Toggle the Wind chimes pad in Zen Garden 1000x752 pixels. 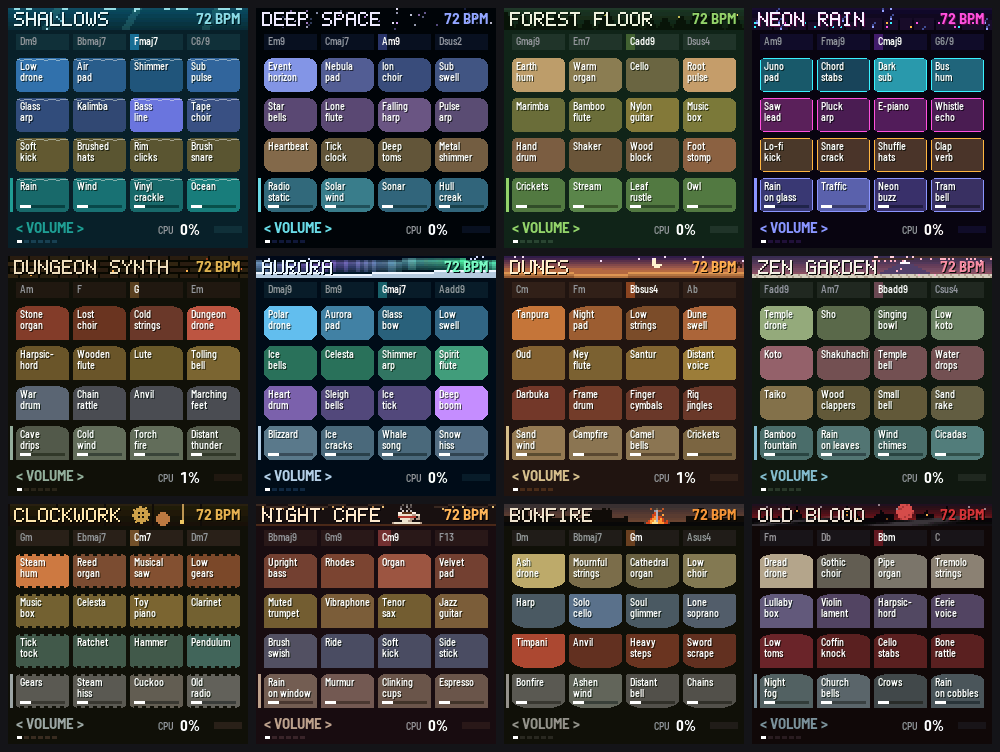(901, 443)
